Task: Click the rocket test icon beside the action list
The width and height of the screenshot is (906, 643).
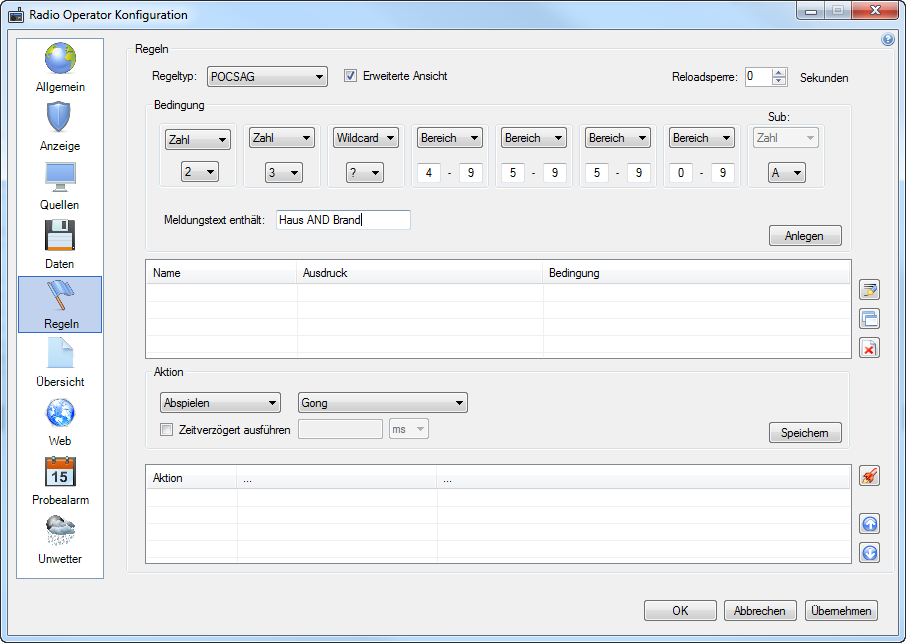Action: (869, 476)
